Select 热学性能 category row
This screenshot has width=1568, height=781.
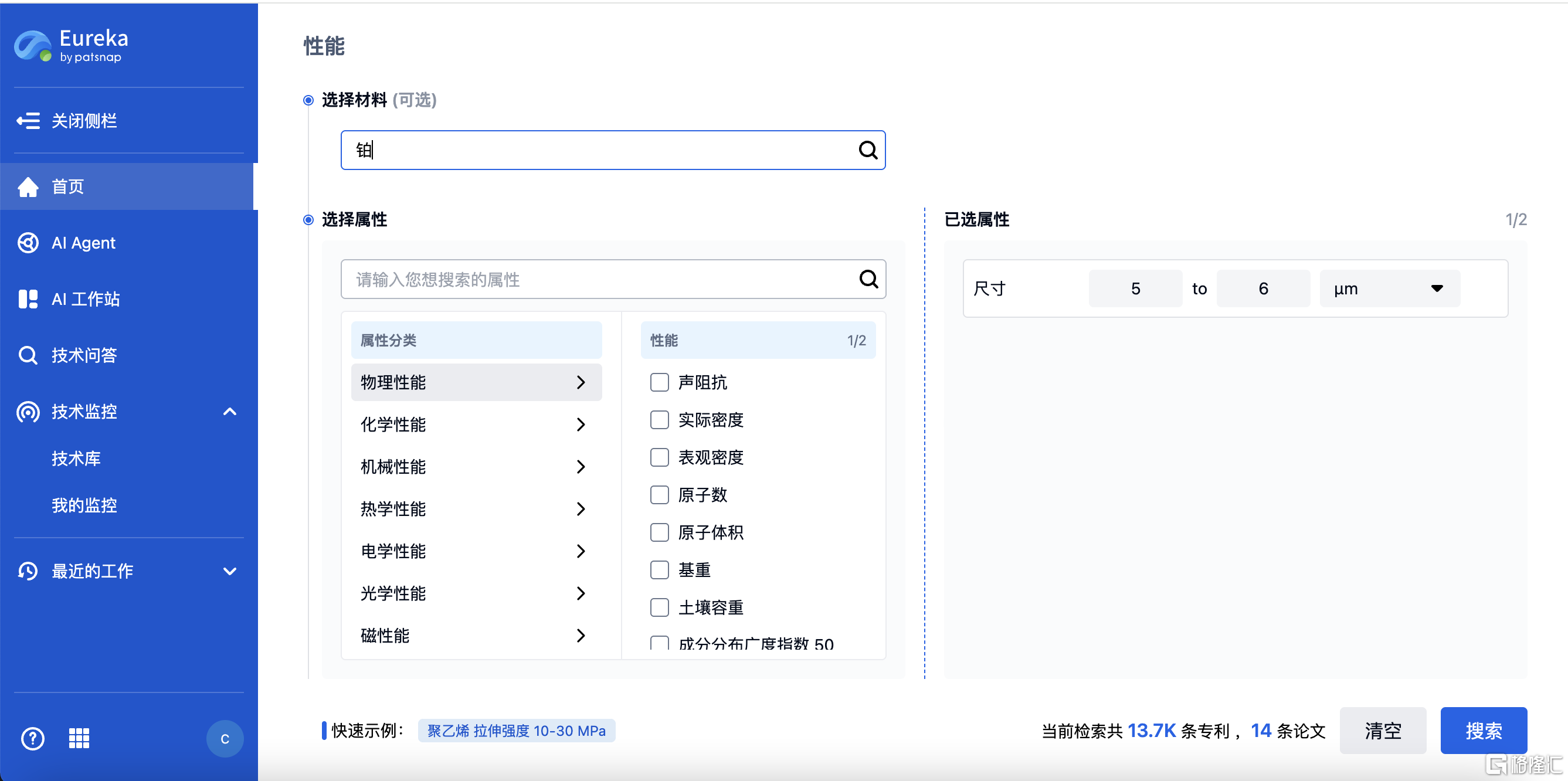click(477, 509)
